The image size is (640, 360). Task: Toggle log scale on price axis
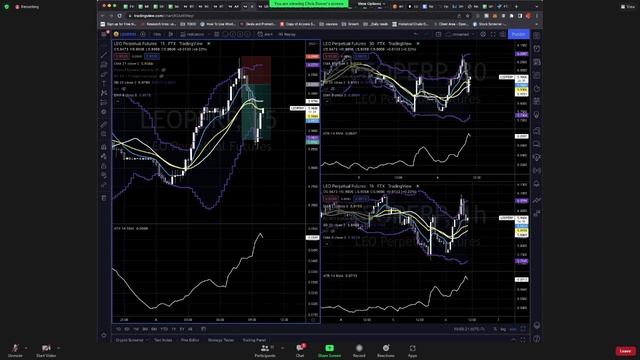[x=503, y=329]
